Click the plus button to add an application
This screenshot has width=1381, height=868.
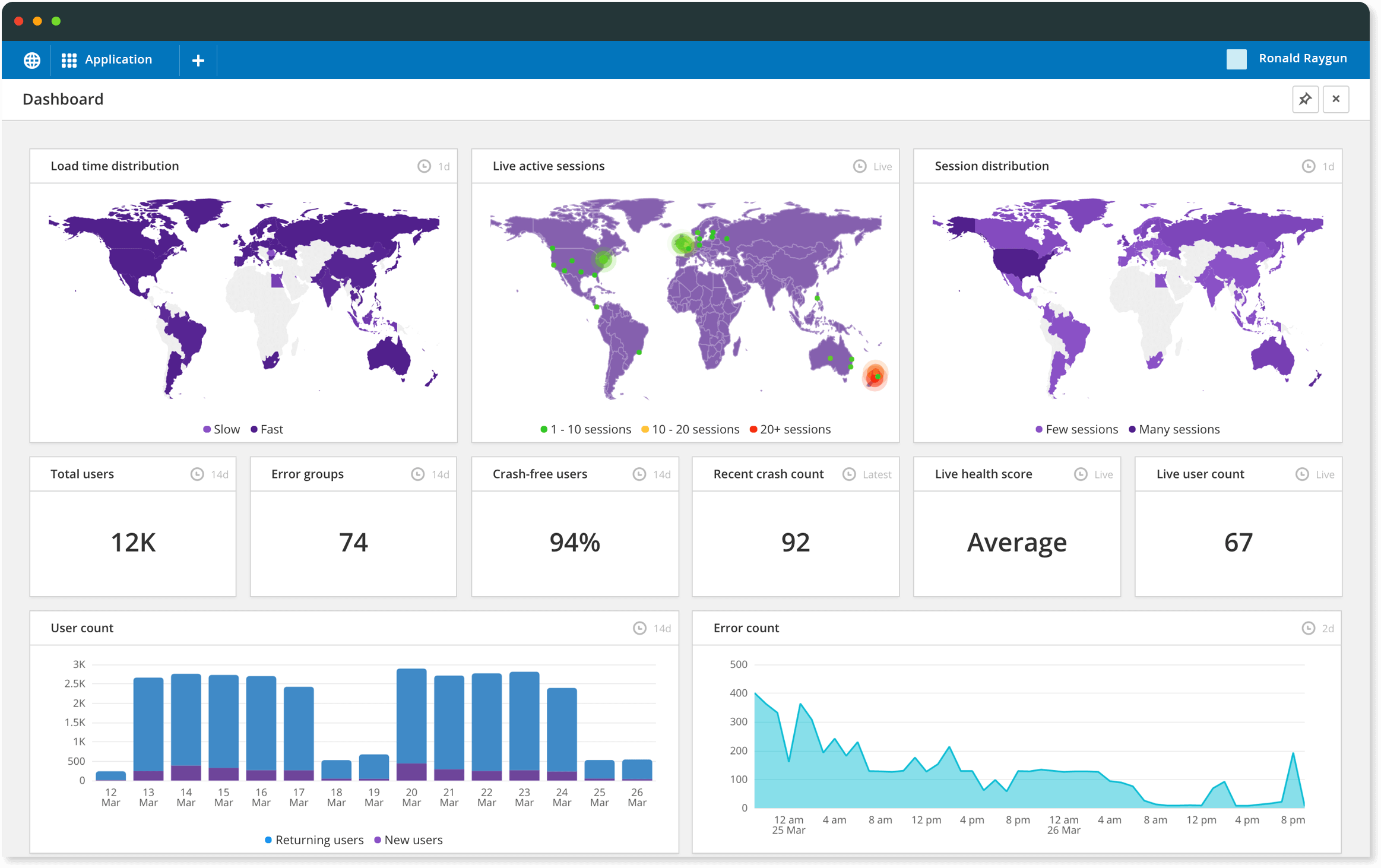click(x=198, y=59)
